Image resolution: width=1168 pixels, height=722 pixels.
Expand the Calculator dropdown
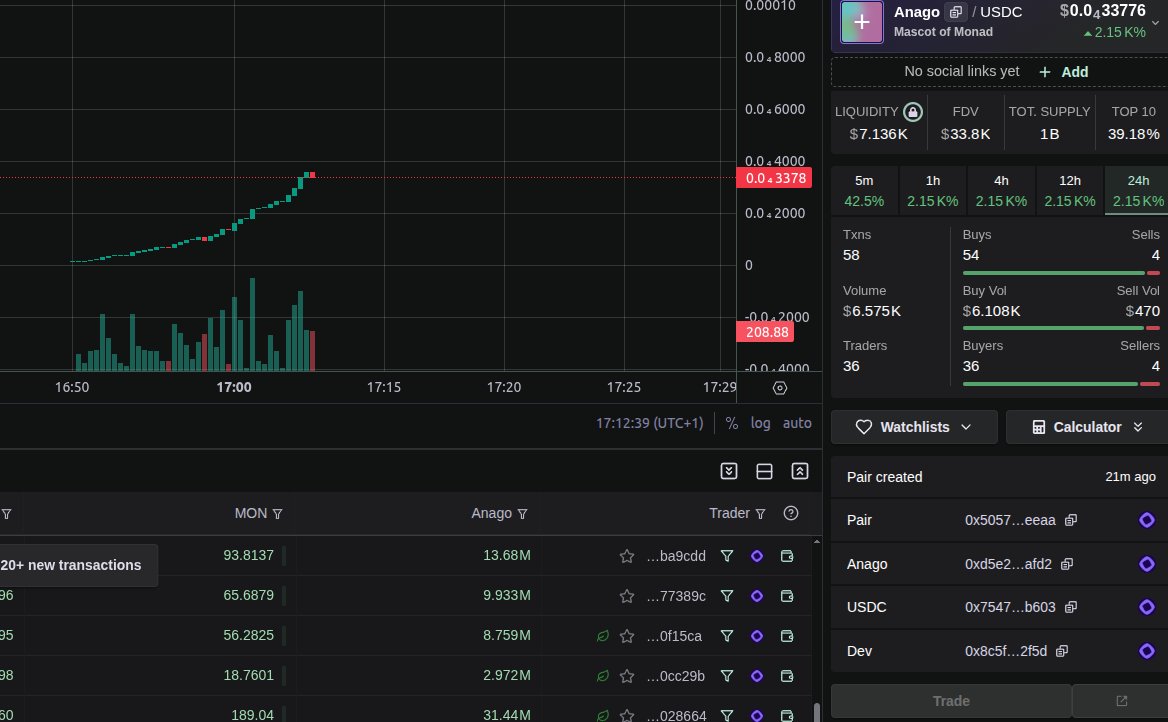[x=1086, y=426]
